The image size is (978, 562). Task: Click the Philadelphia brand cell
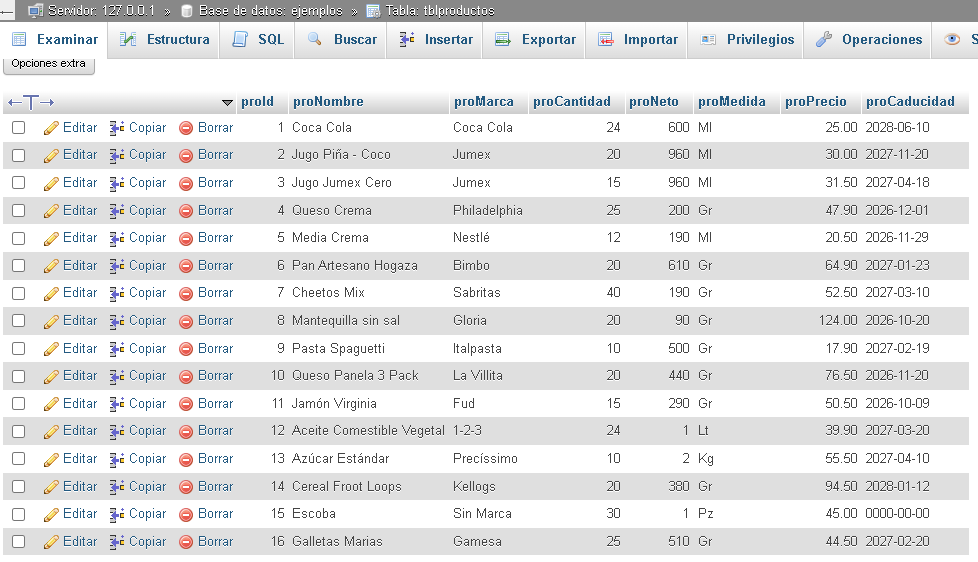[487, 211]
